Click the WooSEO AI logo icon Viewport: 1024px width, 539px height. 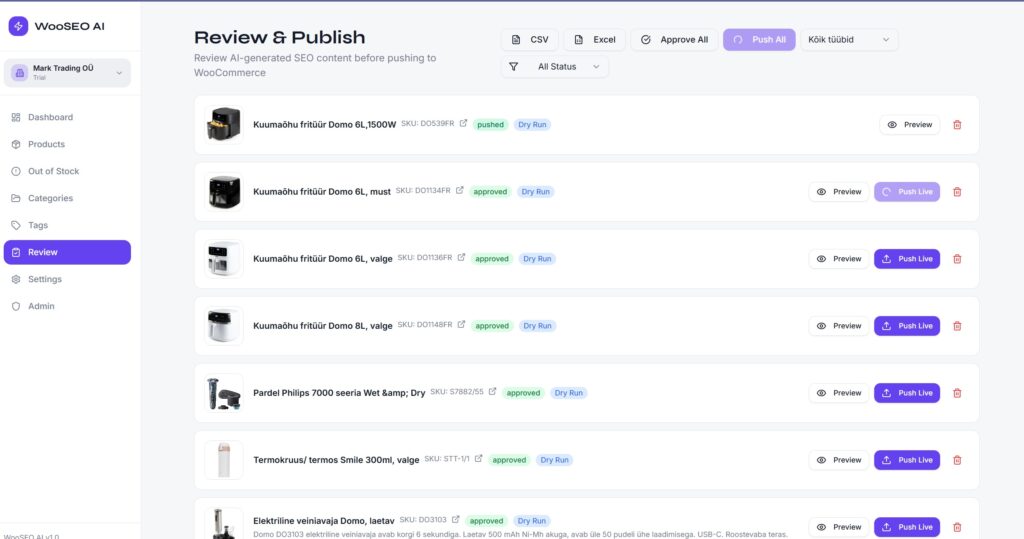pos(18,26)
